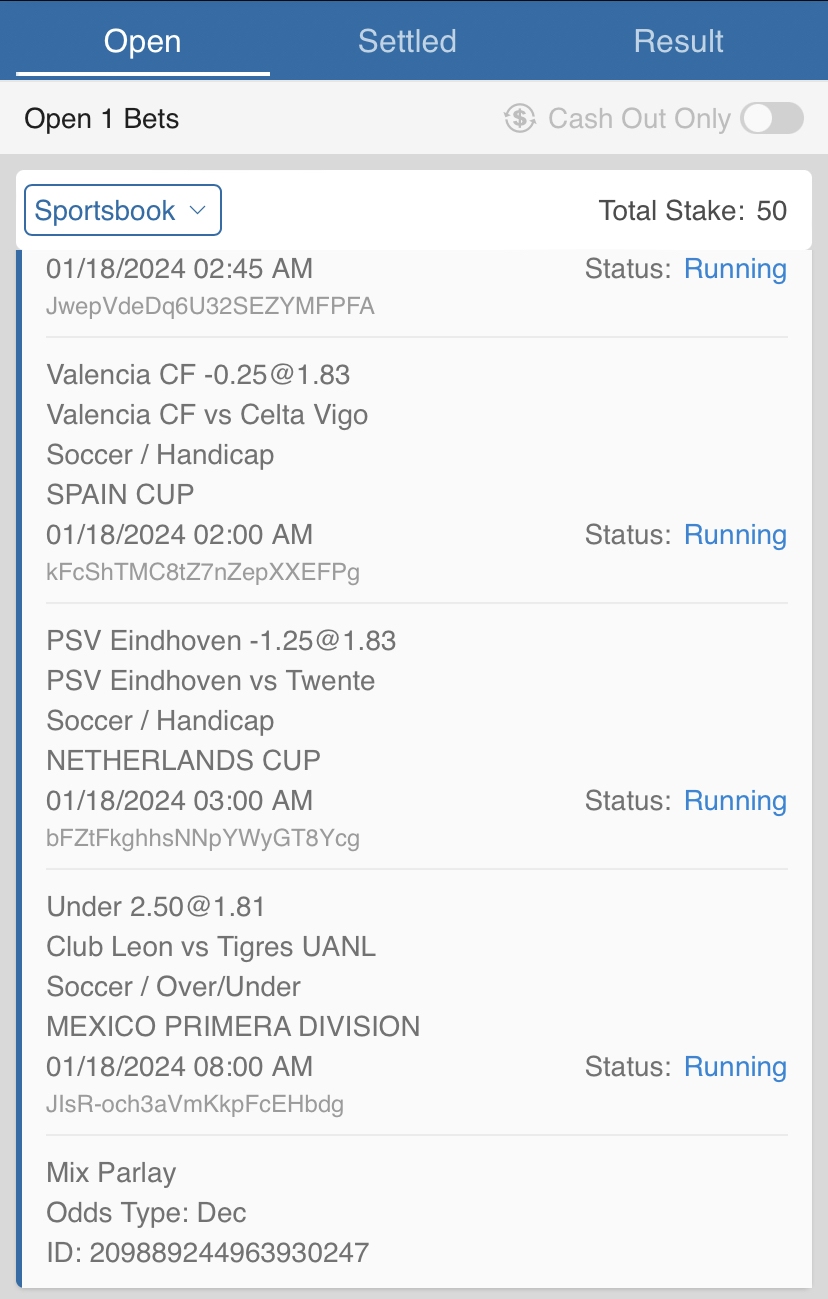Click the Club Leon vs Tigres UANL match

tap(211, 947)
